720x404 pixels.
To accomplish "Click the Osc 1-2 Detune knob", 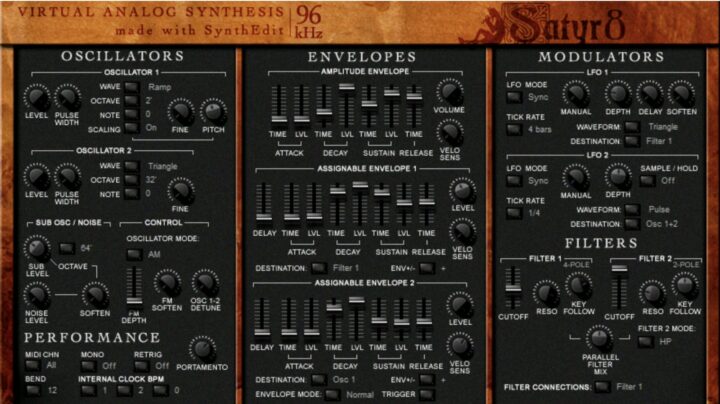I will point(205,283).
